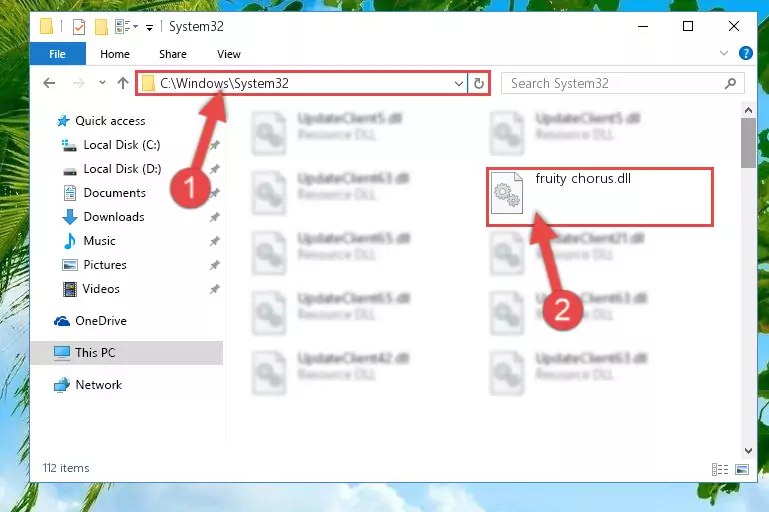Screen dimensions: 769x512
Task: Expand the address bar history dropdown
Action: pyautogui.click(x=459, y=83)
